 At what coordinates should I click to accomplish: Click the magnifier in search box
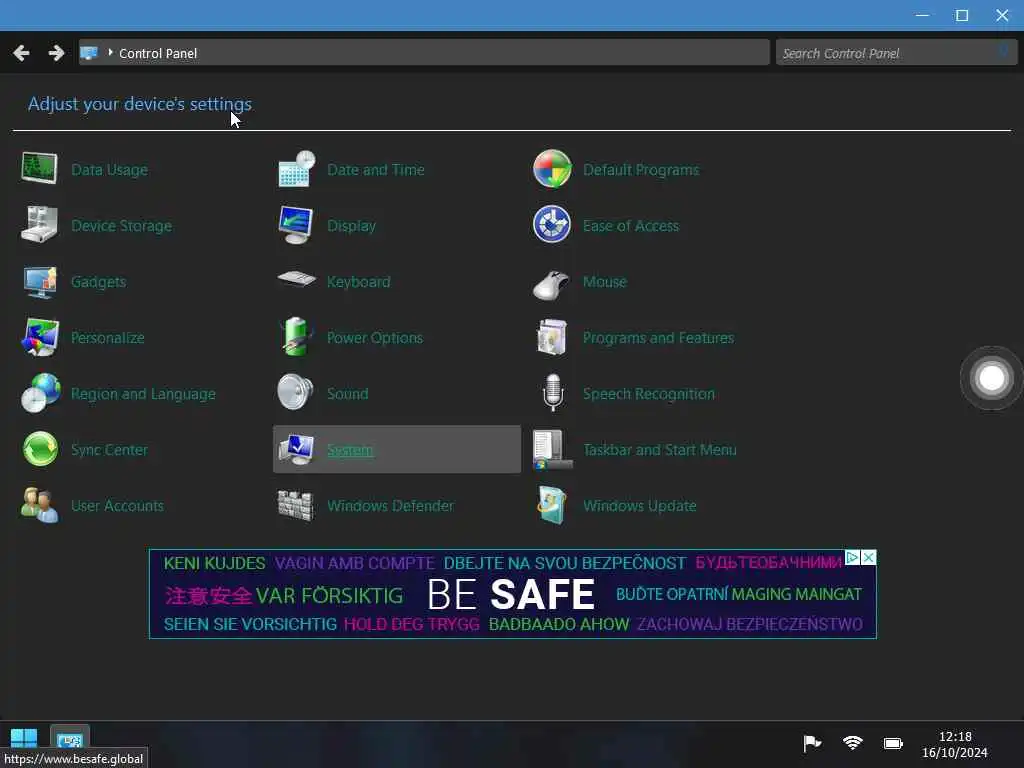tap(1004, 52)
